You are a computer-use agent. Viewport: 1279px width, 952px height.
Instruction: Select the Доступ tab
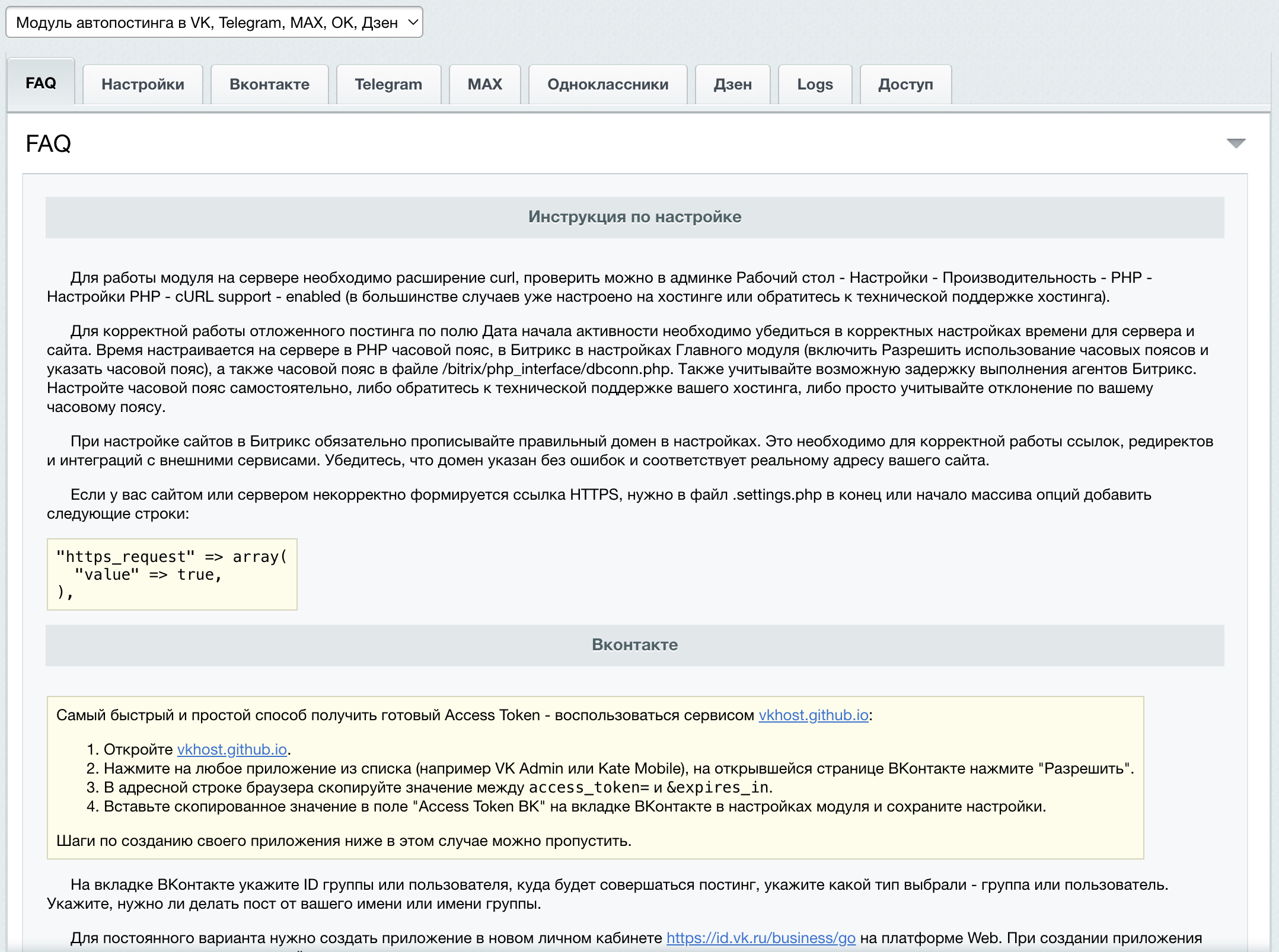click(x=905, y=84)
